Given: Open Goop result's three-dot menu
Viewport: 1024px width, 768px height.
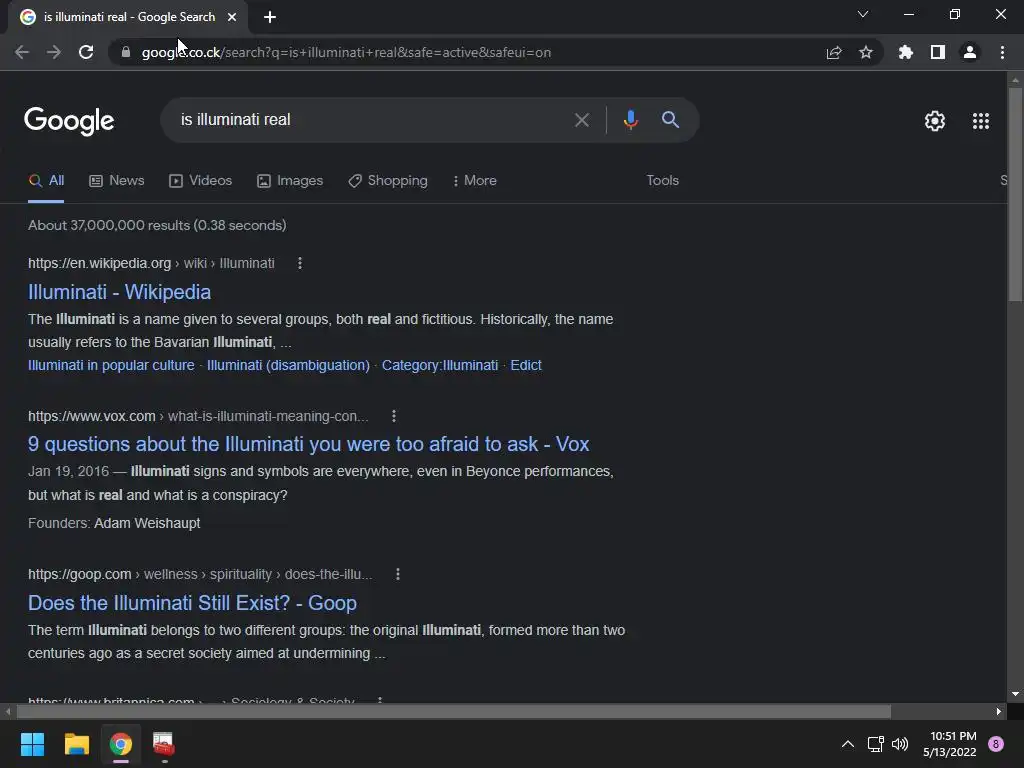Looking at the screenshot, I should tap(398, 574).
